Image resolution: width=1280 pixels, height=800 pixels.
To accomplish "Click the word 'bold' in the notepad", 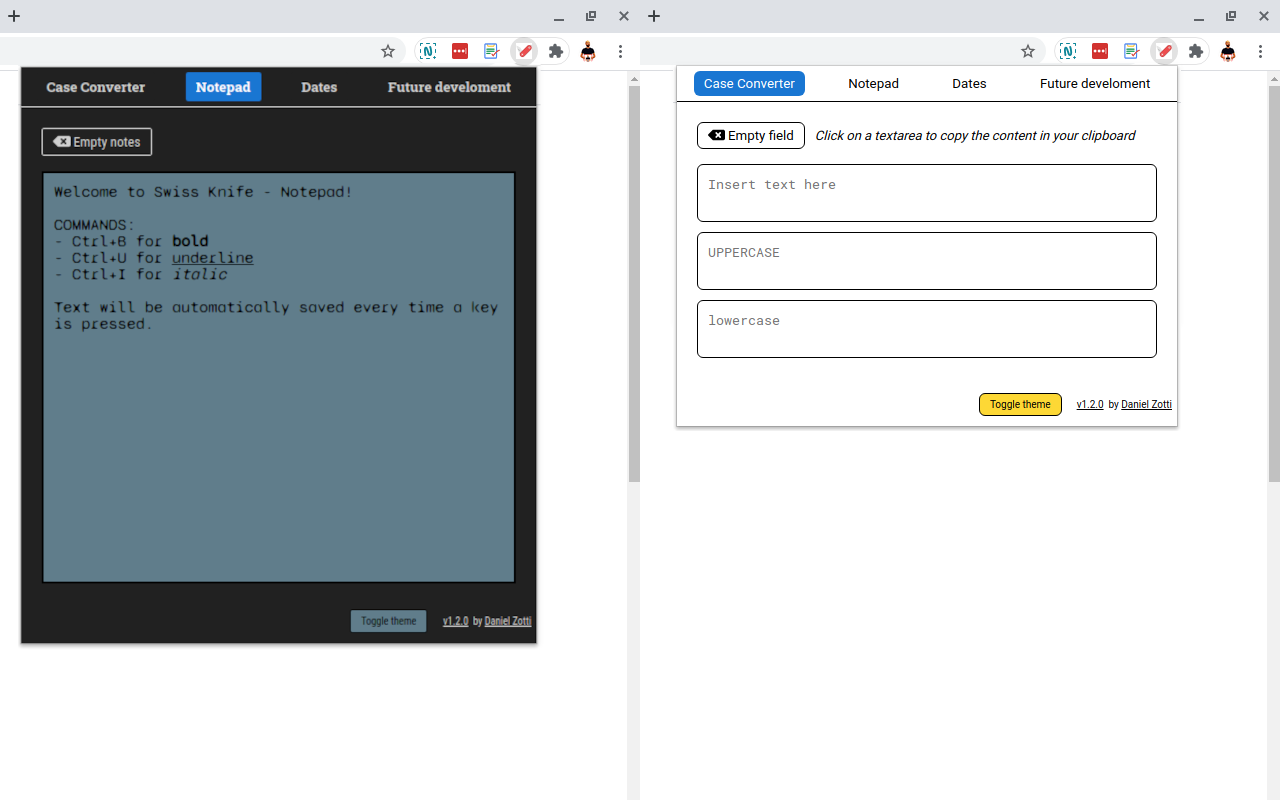I will [190, 241].
